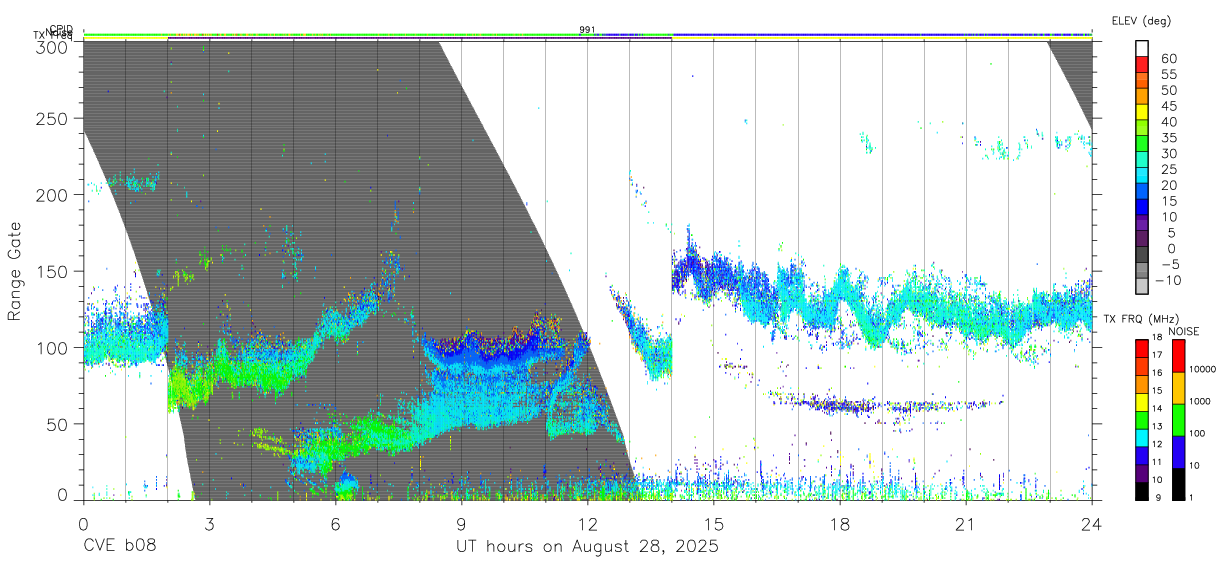
Task: Click the '20' label on the ELEV scale
Action: point(1168,185)
